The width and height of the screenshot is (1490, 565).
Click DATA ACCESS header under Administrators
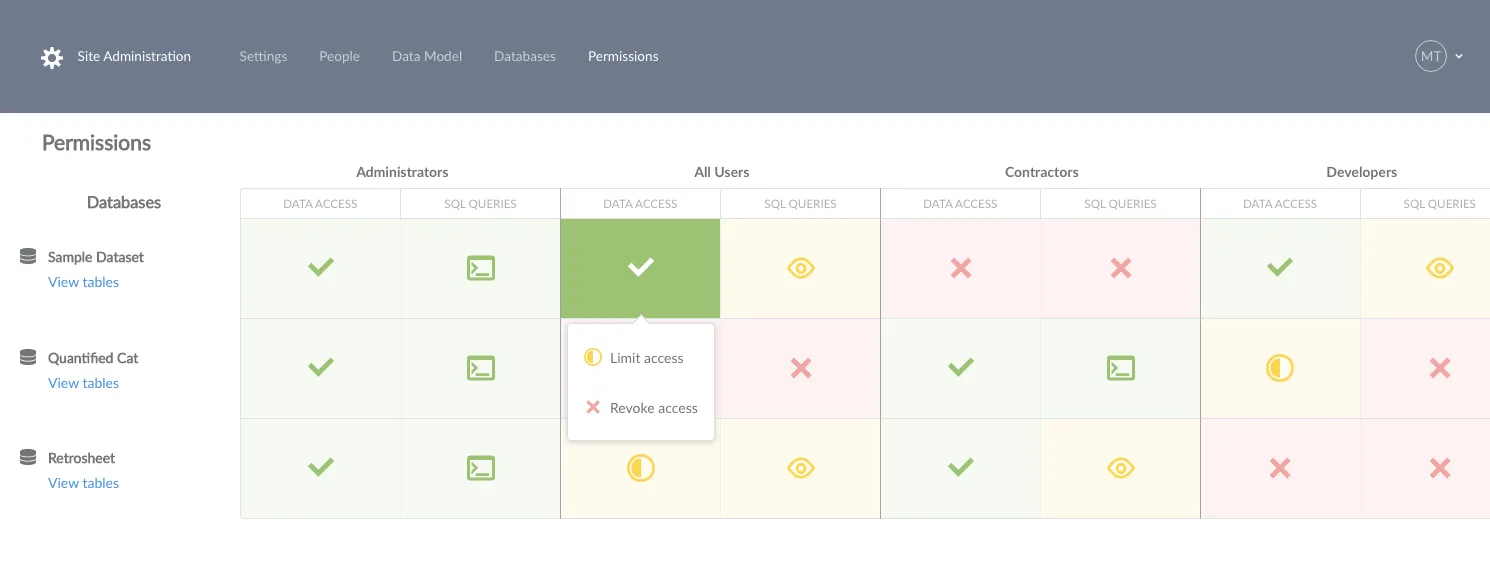320,204
